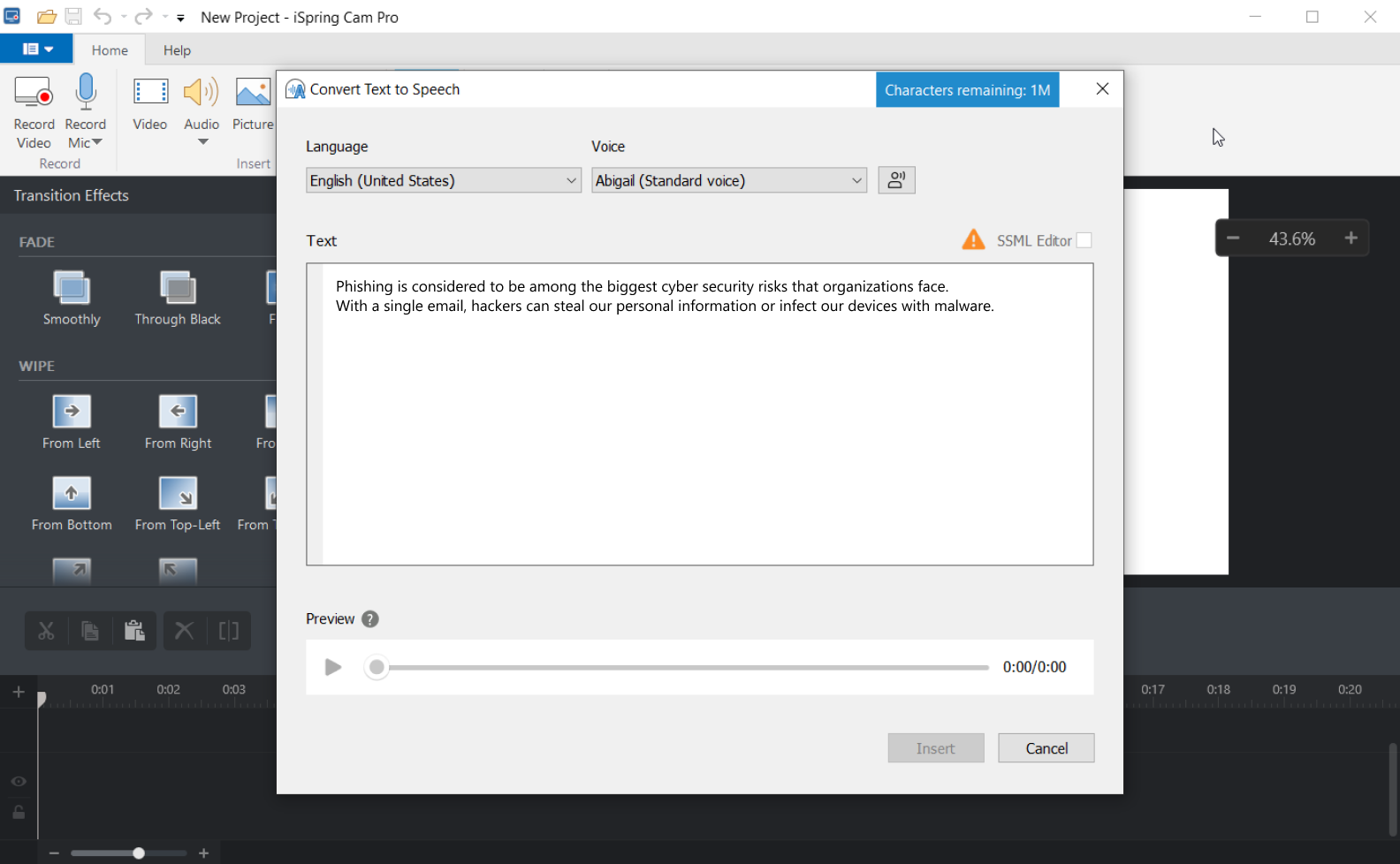Click the 0:00/0:00 preview time
Viewport: 1400px width, 864px height.
[x=1034, y=667]
